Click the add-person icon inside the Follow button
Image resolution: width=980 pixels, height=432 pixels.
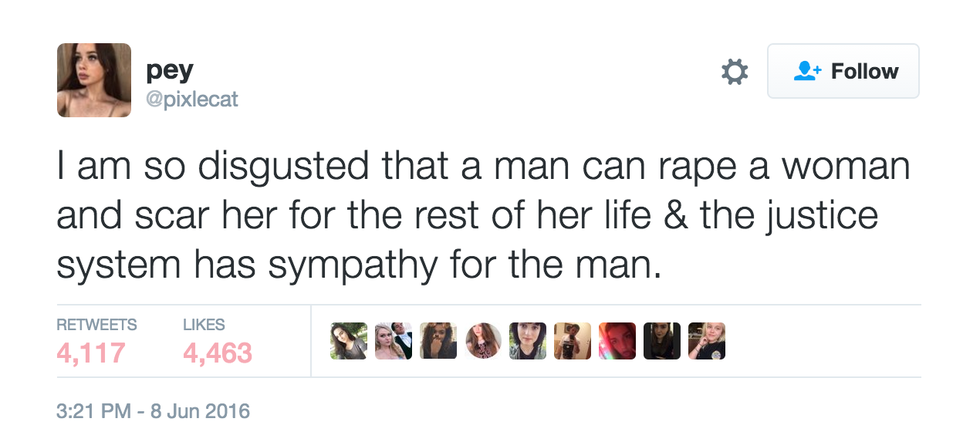[x=806, y=72]
